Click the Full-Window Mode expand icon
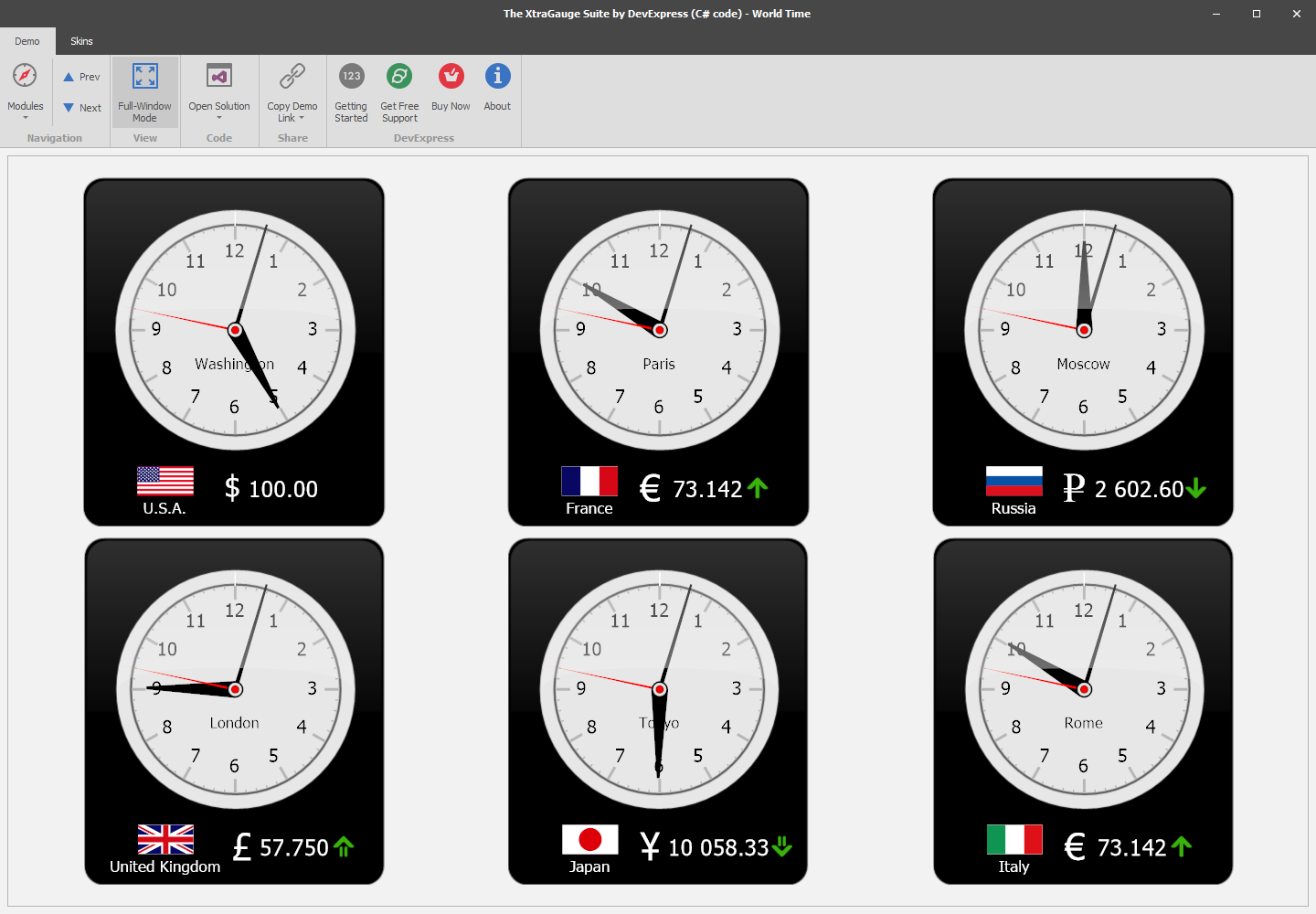 tap(144, 76)
